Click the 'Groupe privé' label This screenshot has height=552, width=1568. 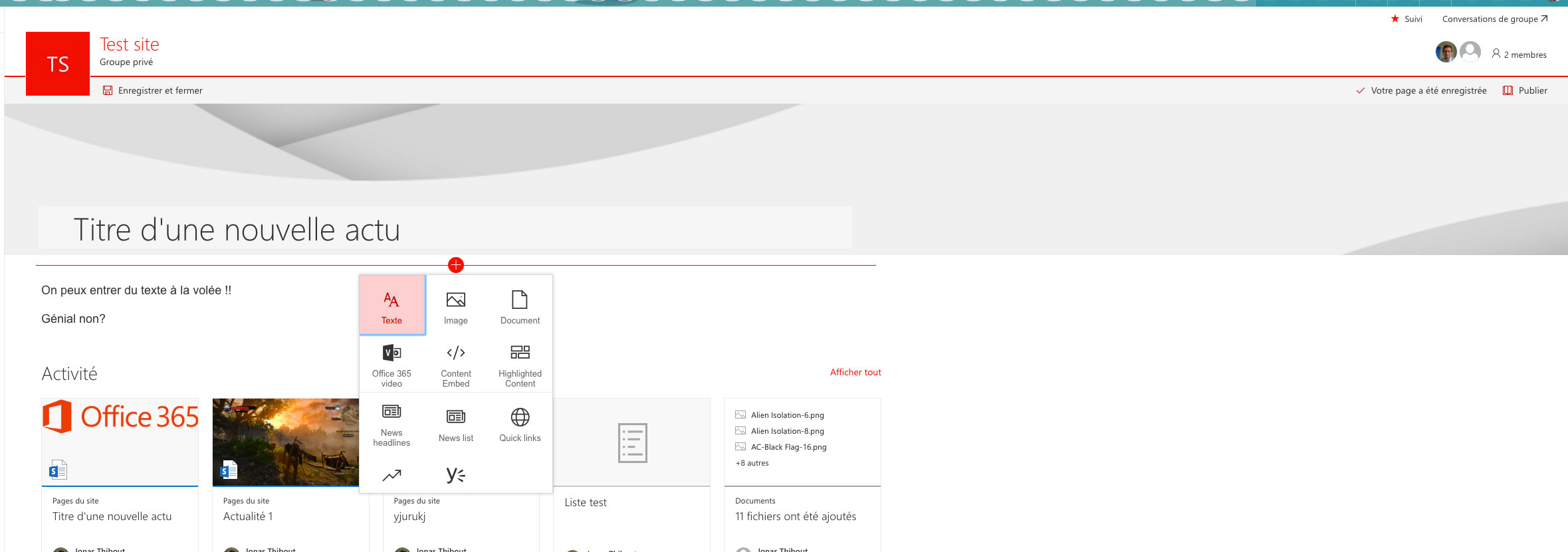(x=126, y=62)
